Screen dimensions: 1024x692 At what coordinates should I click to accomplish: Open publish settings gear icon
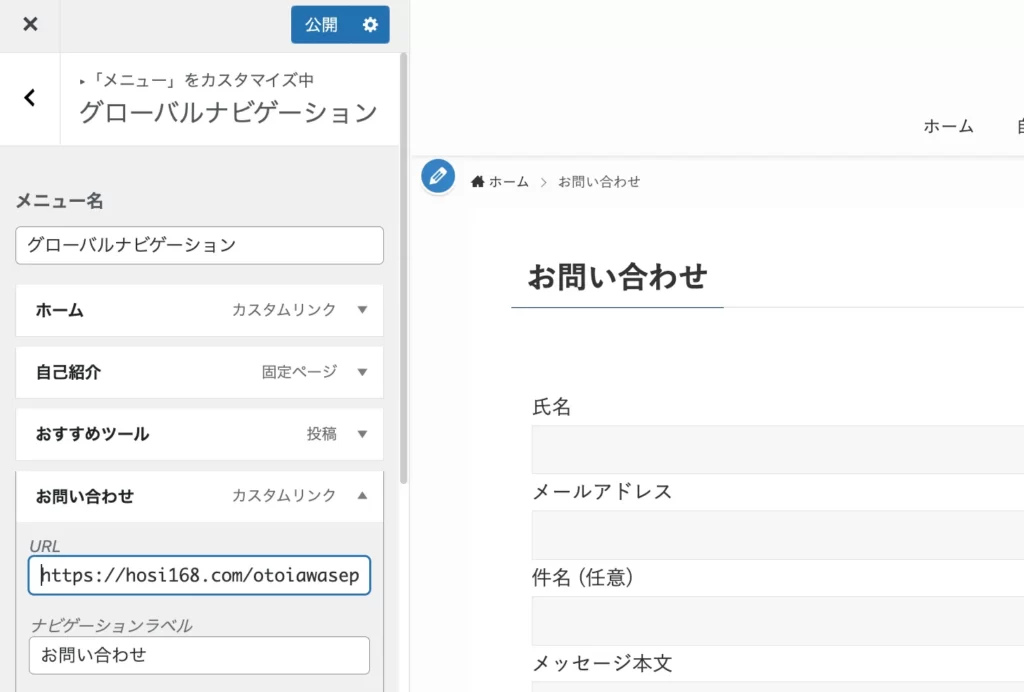click(x=370, y=25)
